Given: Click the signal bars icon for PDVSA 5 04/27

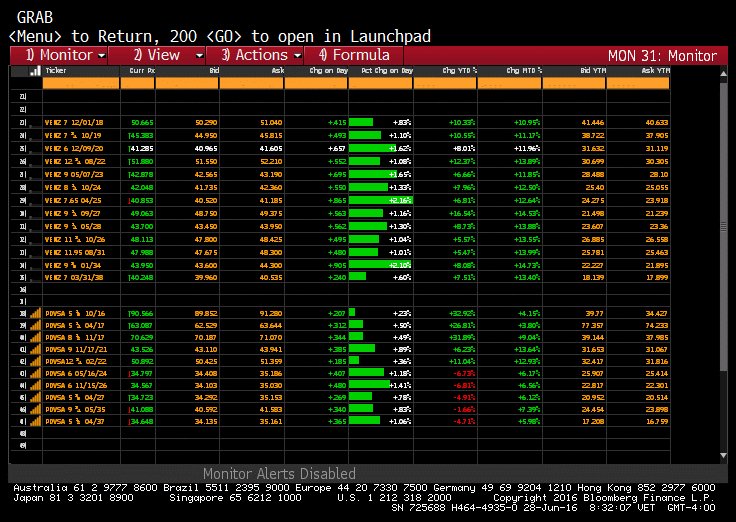Looking at the screenshot, I should [x=35, y=398].
